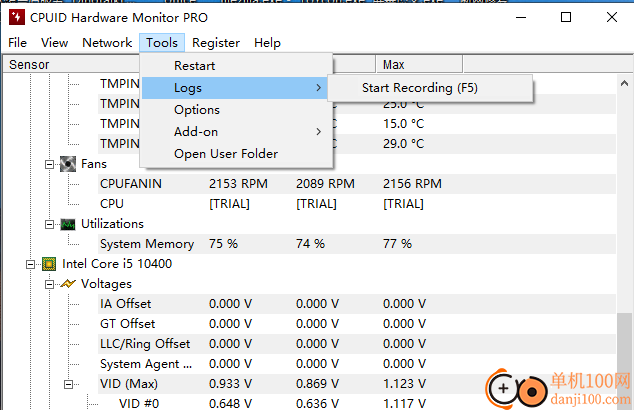Select the Fans tree label

click(x=94, y=164)
